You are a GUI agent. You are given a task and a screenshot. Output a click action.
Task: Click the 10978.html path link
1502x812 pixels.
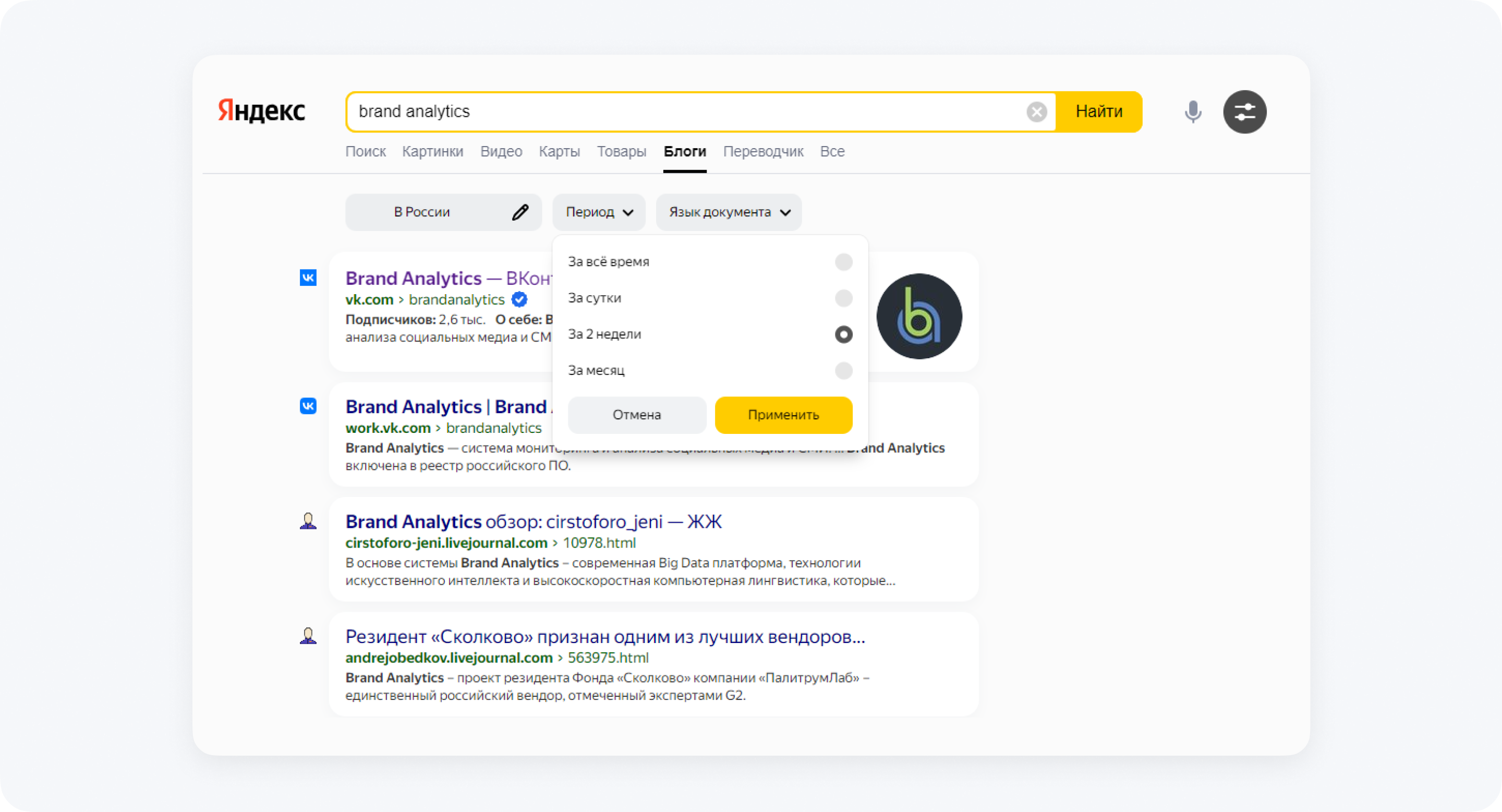click(x=599, y=543)
